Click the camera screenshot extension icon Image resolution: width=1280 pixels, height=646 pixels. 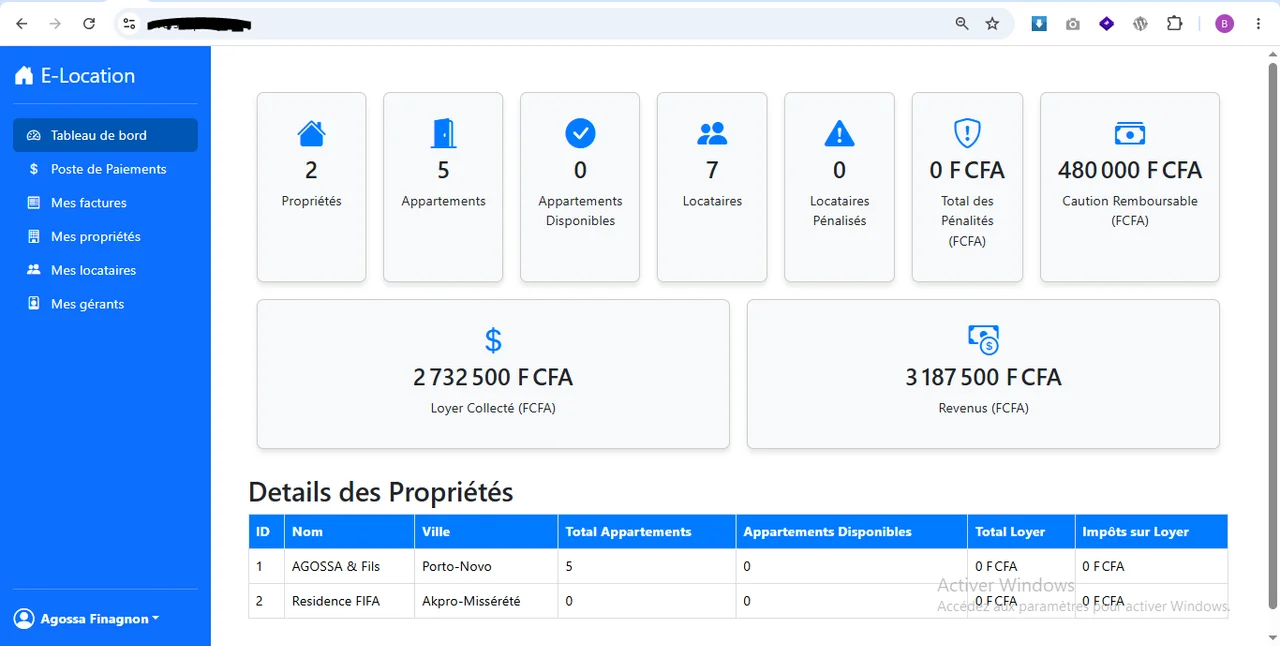point(1073,24)
